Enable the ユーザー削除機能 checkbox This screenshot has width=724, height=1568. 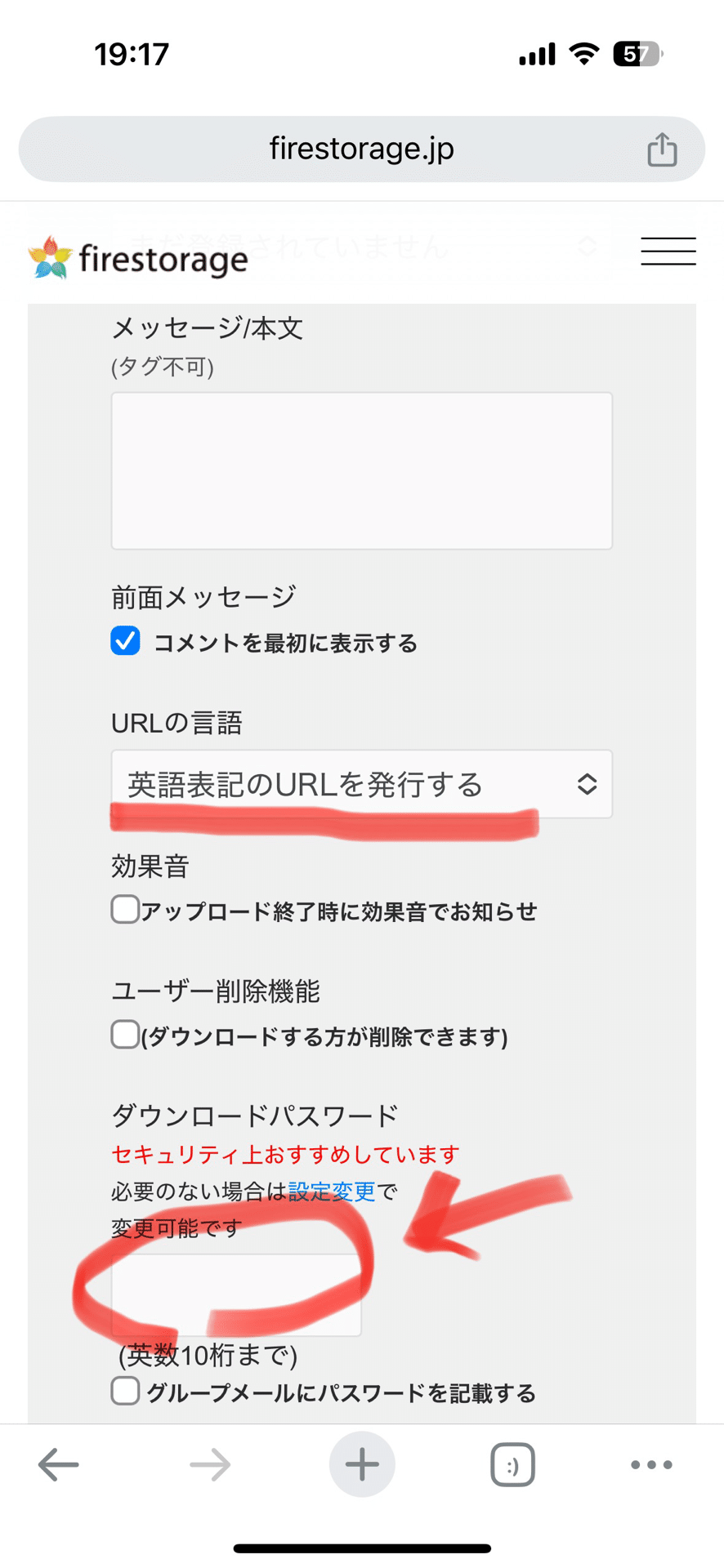[124, 1034]
